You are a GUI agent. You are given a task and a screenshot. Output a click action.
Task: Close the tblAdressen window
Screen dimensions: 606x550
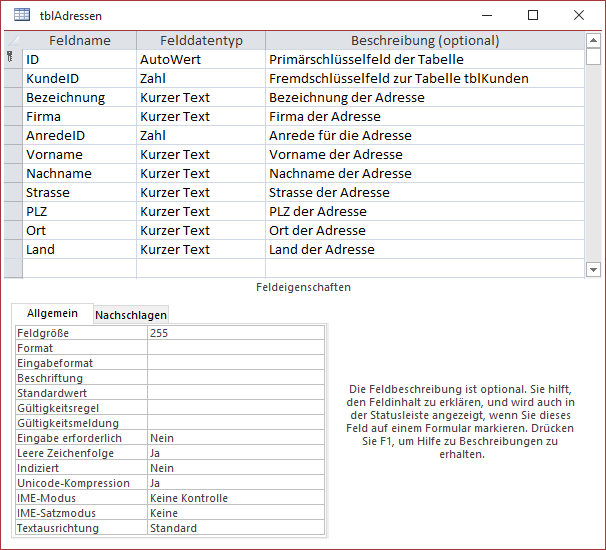[579, 15]
